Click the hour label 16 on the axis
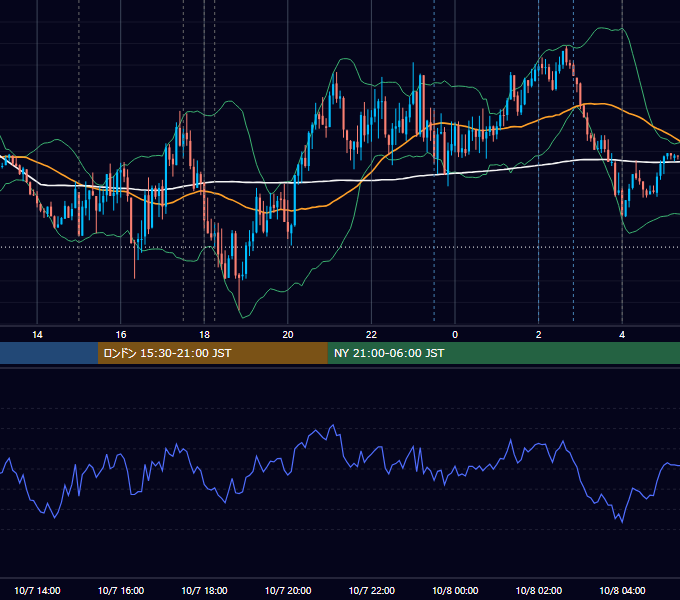Screen dimensions: 680x600 (x=121, y=335)
